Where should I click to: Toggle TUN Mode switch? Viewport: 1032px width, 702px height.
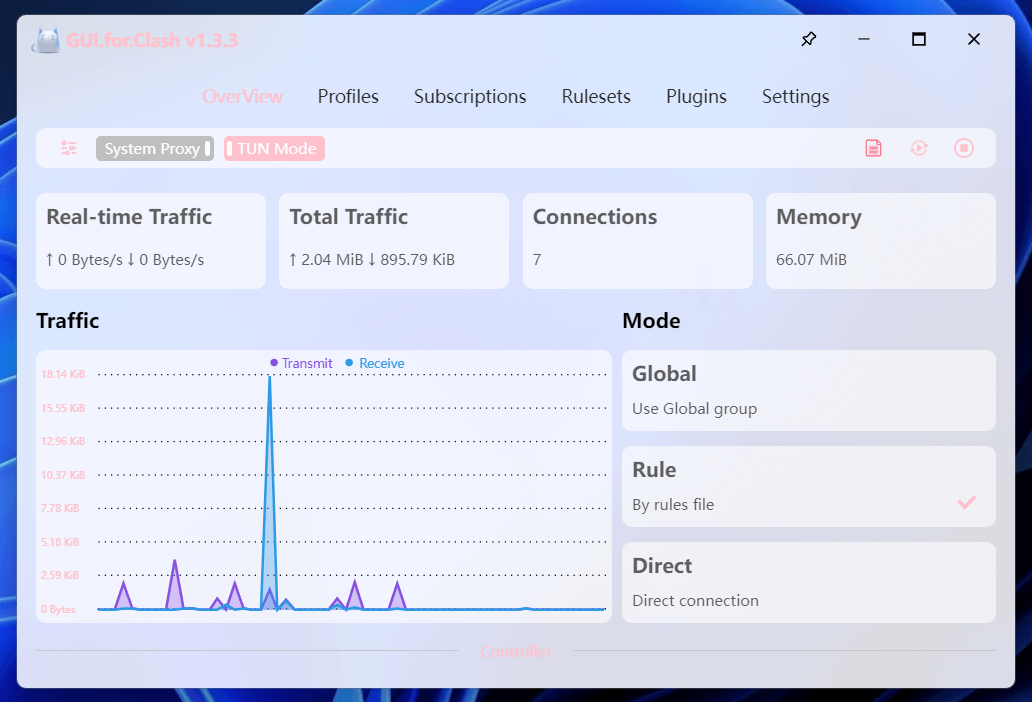pyautogui.click(x=274, y=149)
